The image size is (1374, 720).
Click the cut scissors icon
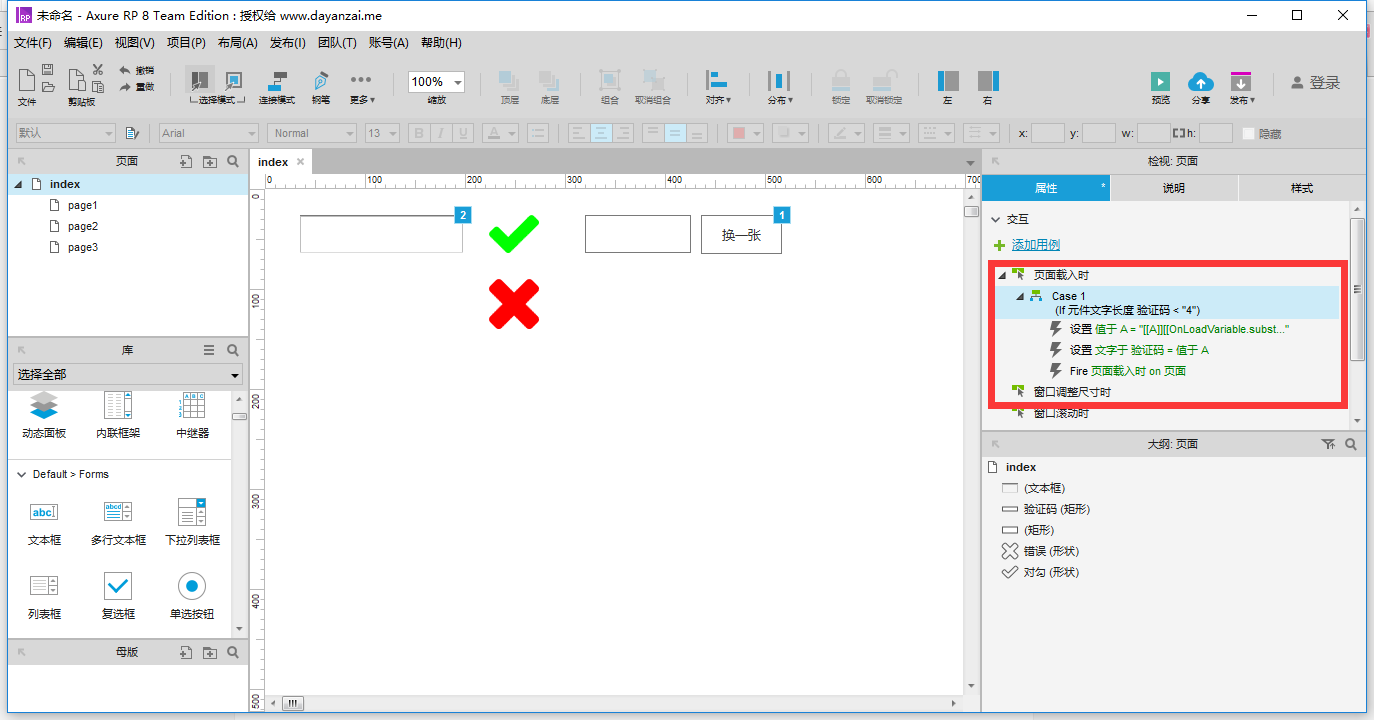point(98,69)
